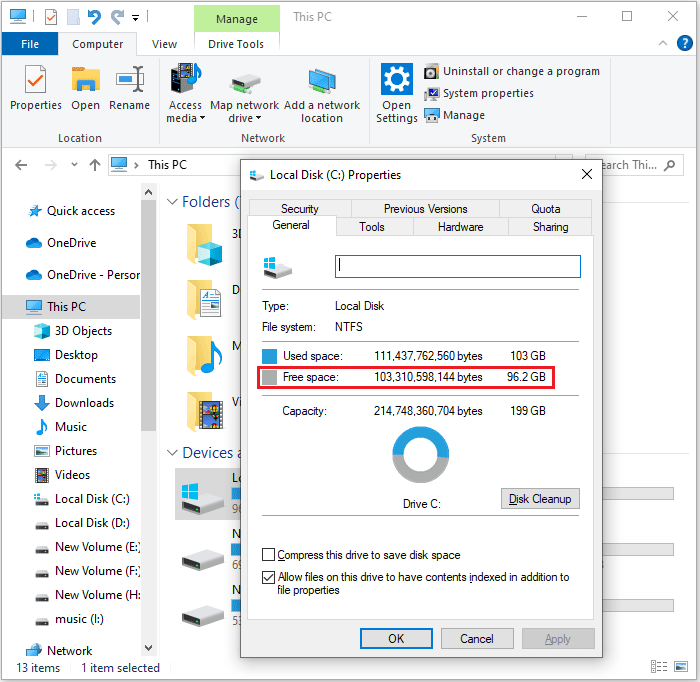The height and width of the screenshot is (682, 700).
Task: Go back with the left arrow
Action: point(21,165)
